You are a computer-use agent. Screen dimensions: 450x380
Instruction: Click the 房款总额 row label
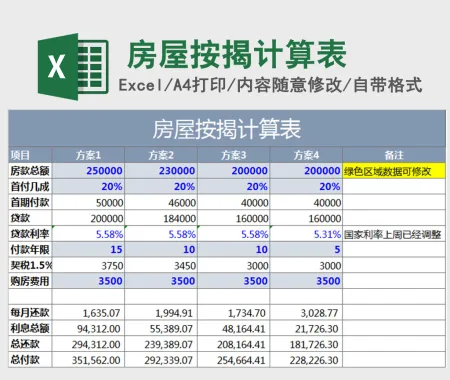[30, 171]
